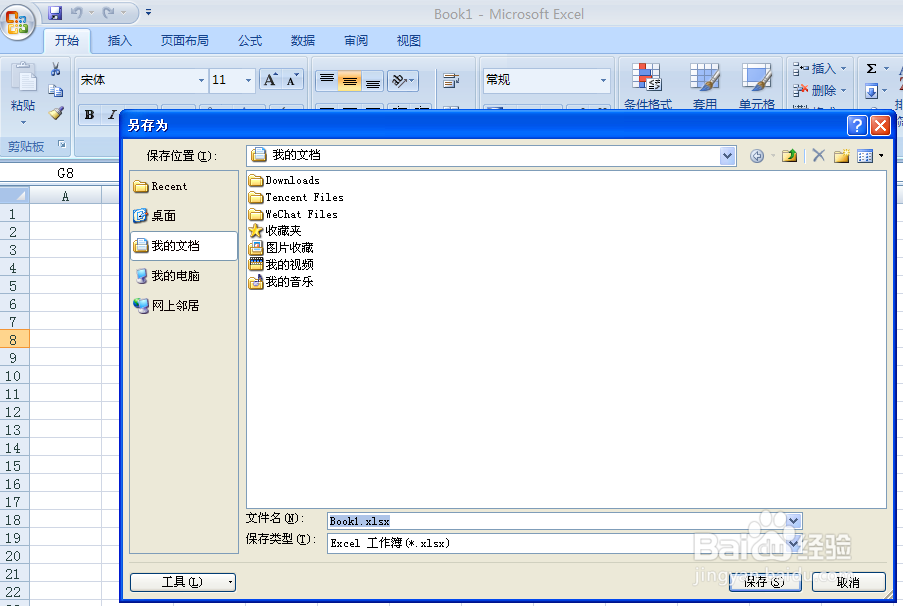Select 桌面 in places sidebar

[184, 216]
